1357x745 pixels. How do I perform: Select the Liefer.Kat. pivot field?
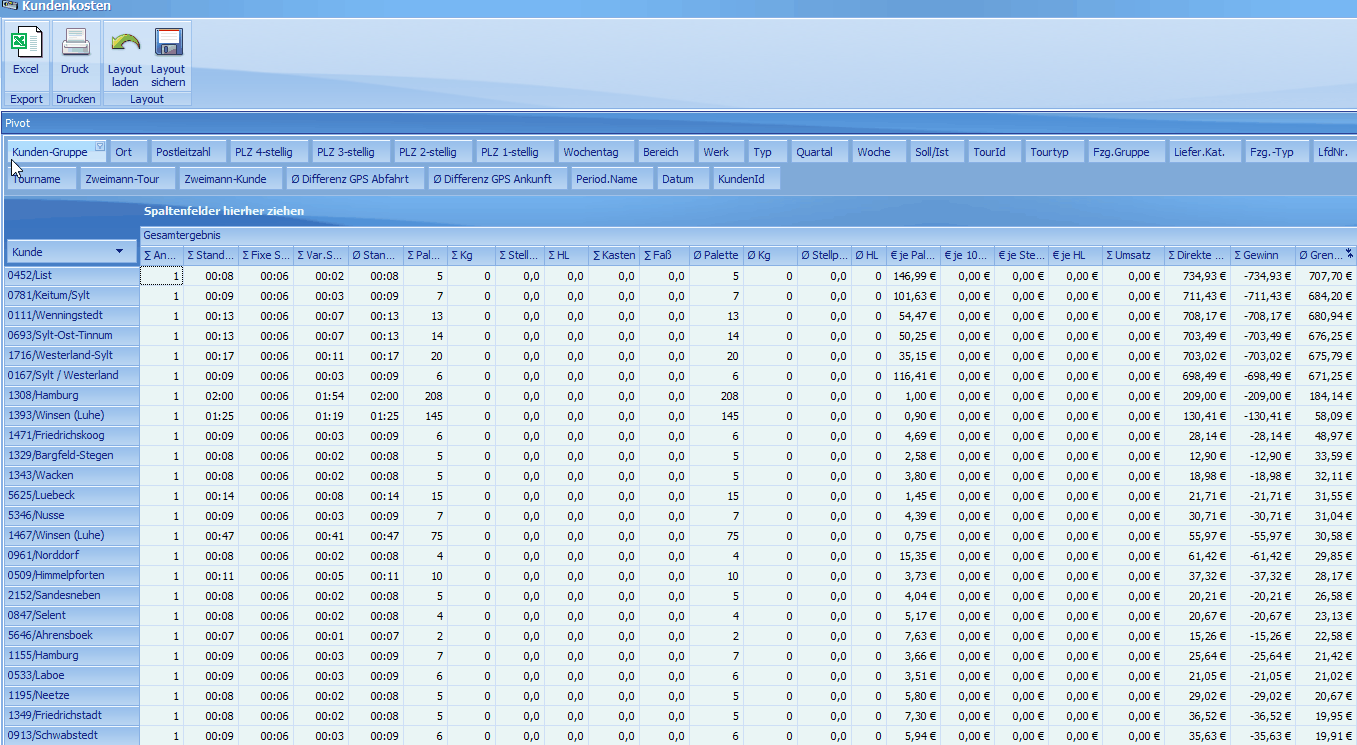pyautogui.click(x=1204, y=152)
